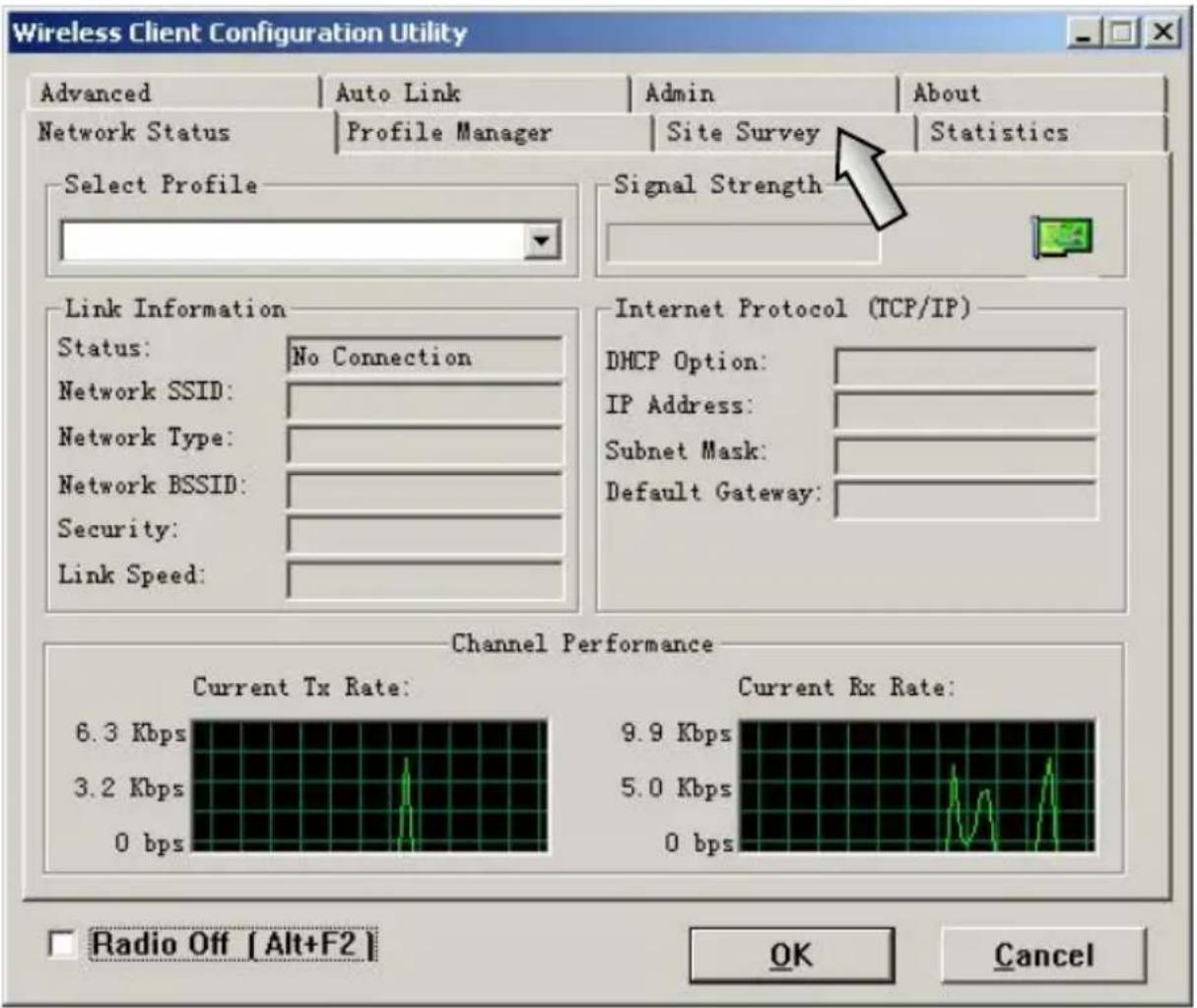Click the Network BSSID field
This screenshot has height=1008, width=1197.
425,491
